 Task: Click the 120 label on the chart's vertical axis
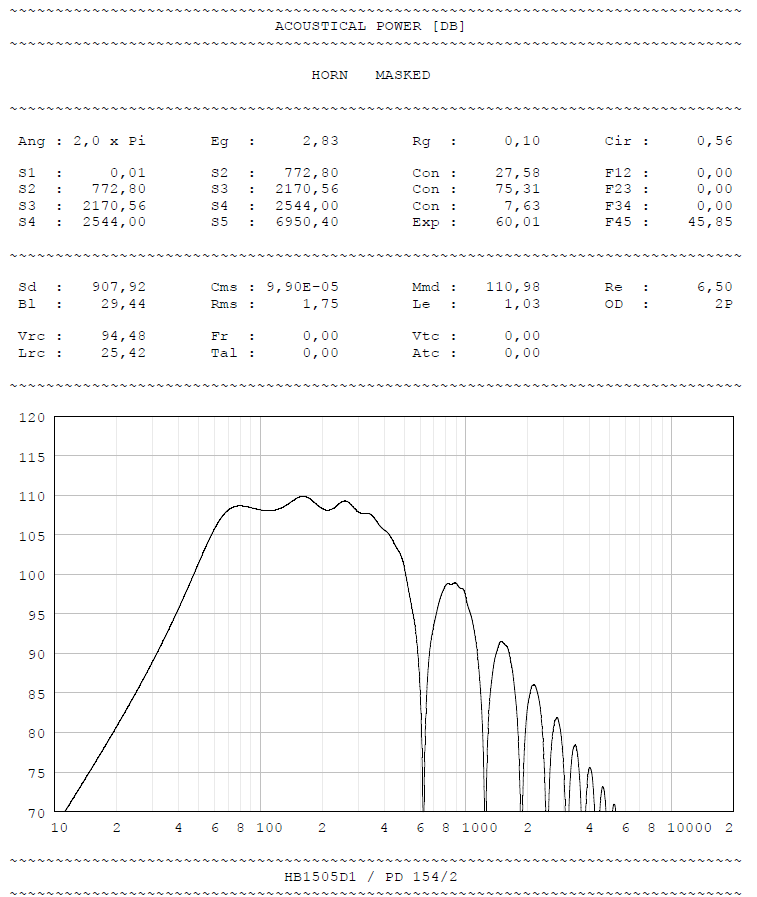tap(34, 418)
